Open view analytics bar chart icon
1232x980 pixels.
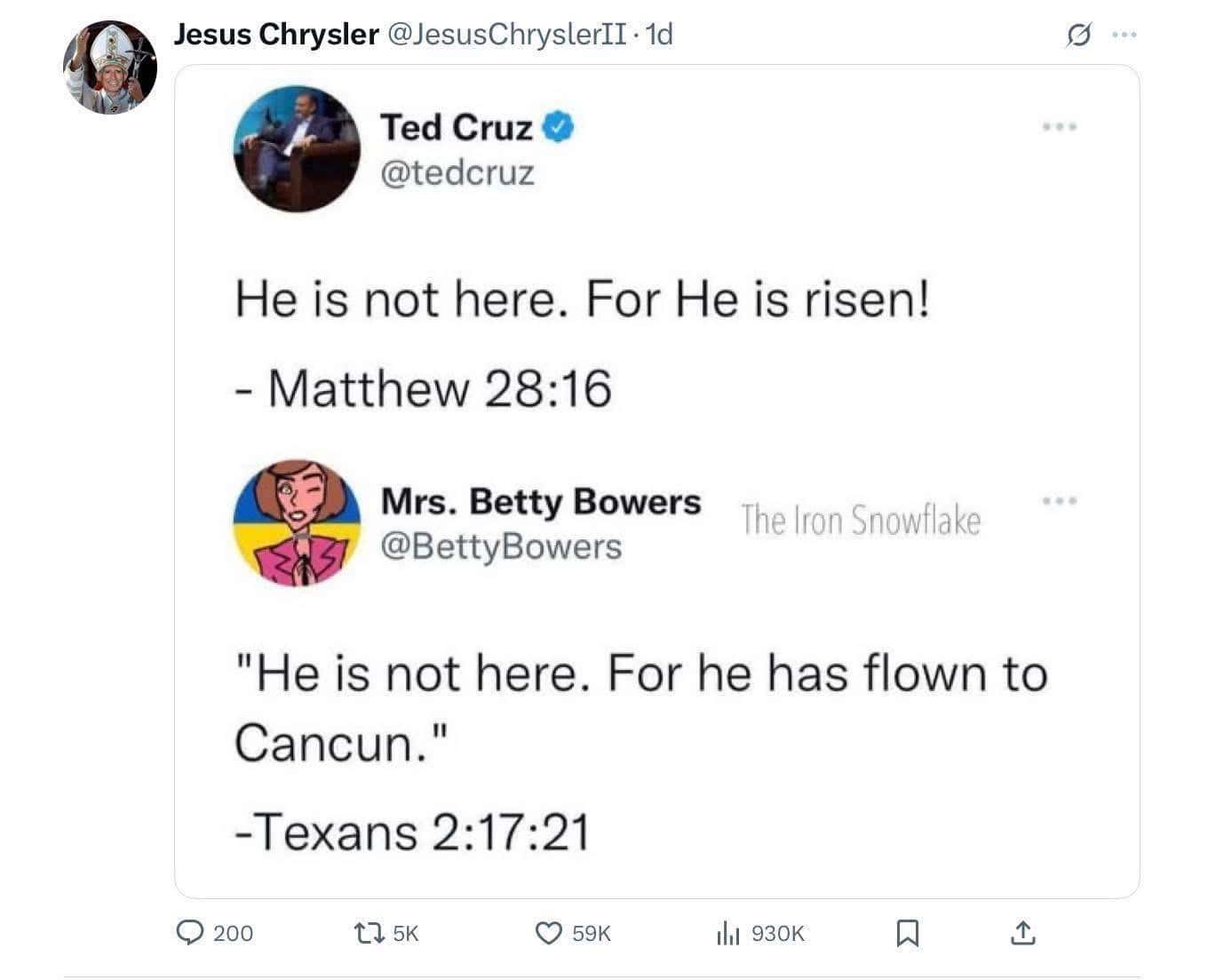coord(727,932)
